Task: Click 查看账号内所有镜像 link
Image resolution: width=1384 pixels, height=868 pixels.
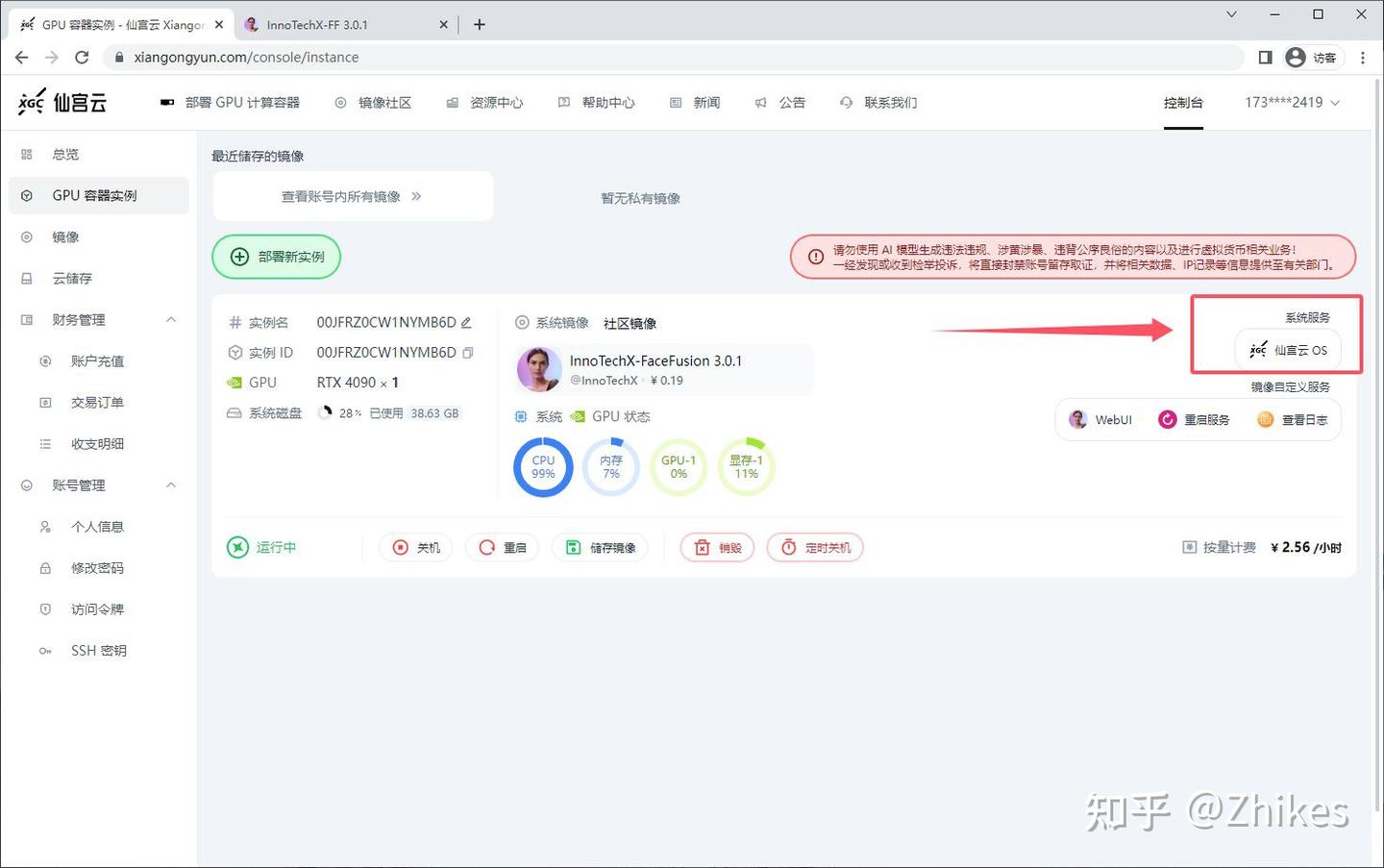Action: (x=352, y=196)
